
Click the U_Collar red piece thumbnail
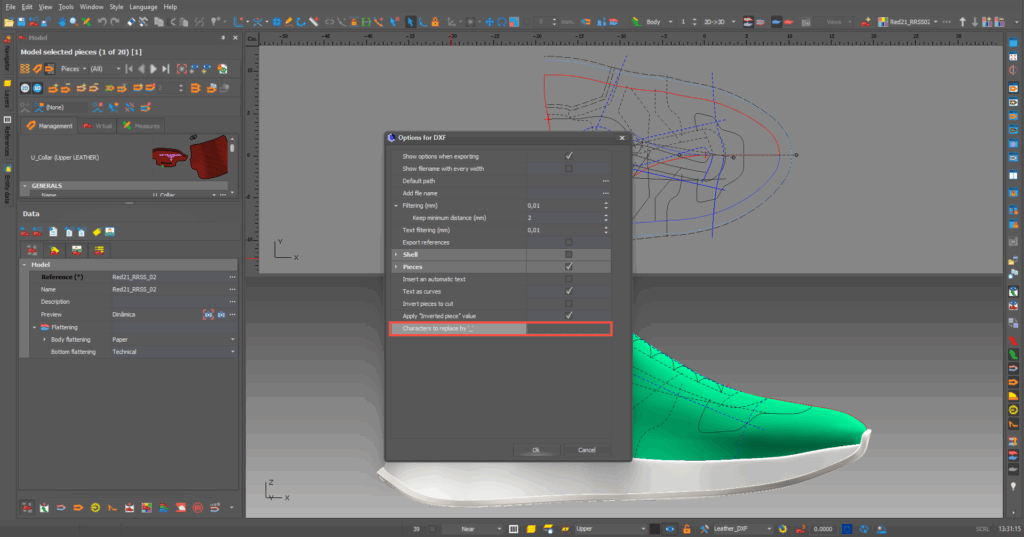coord(171,156)
